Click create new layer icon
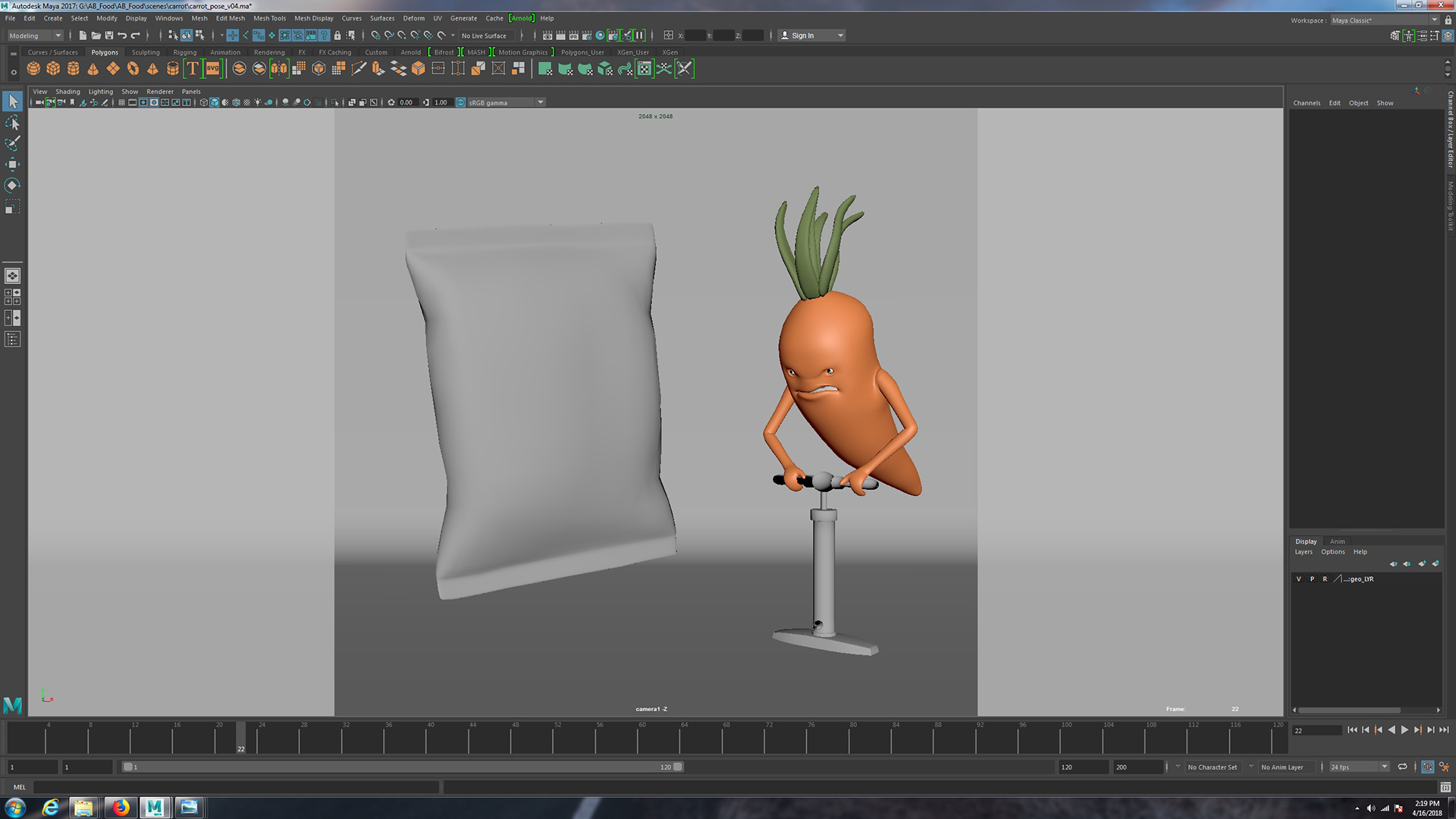Image resolution: width=1456 pixels, height=819 pixels. tap(1422, 563)
